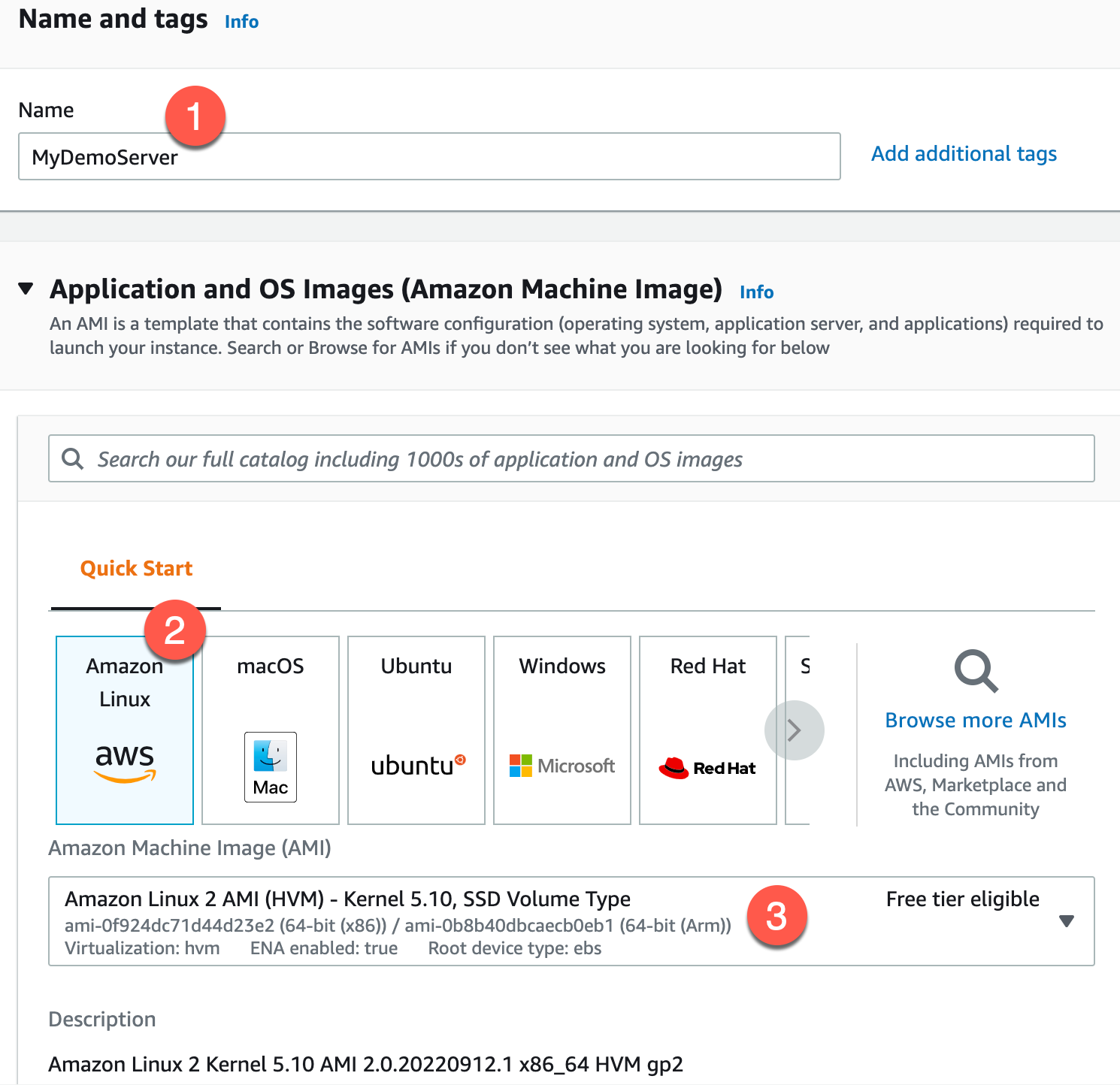Click the Microsoft logo on the Windows card
This screenshot has height=1085, width=1120.
click(x=520, y=765)
